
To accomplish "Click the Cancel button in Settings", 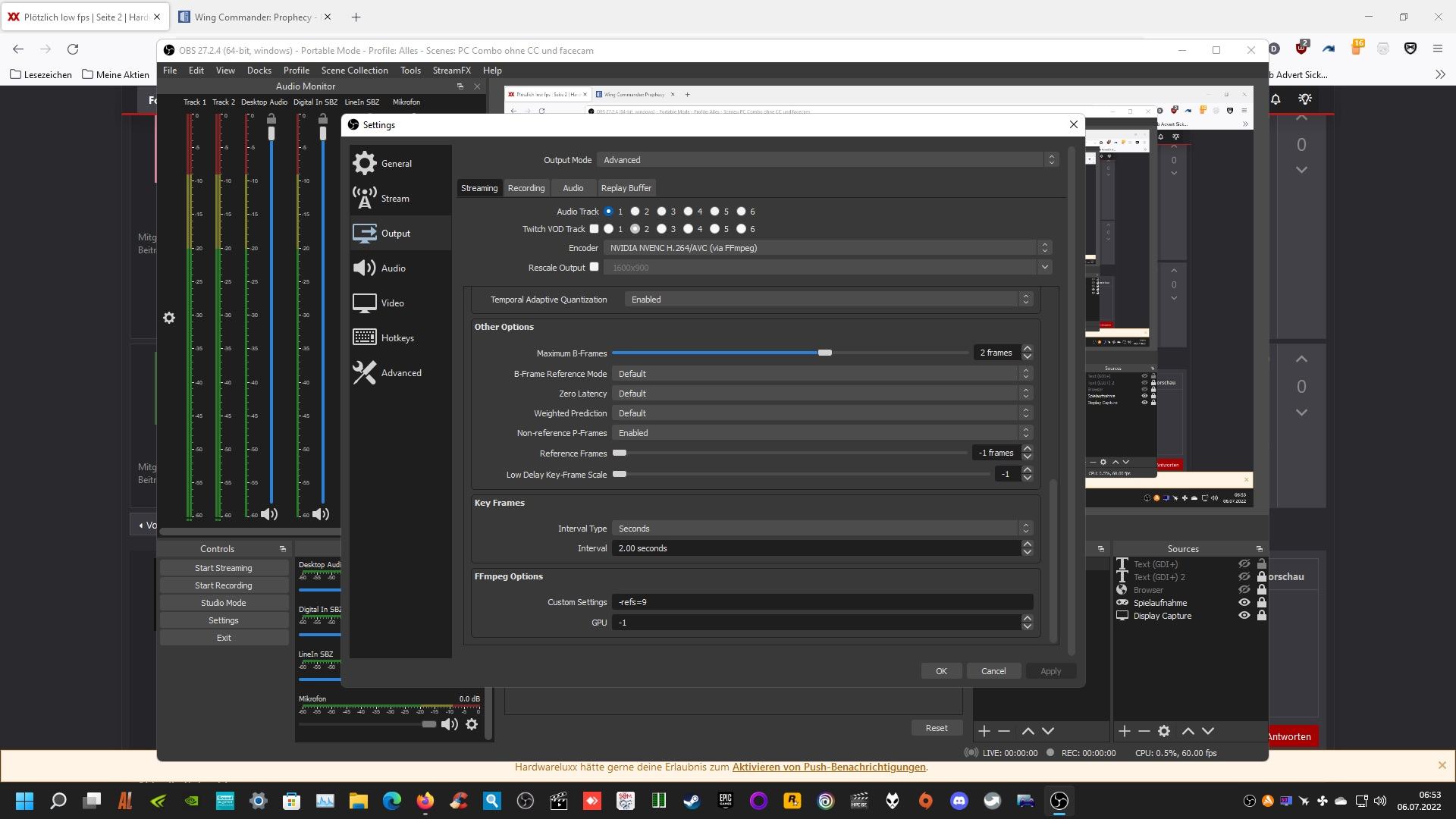I will tap(993, 671).
